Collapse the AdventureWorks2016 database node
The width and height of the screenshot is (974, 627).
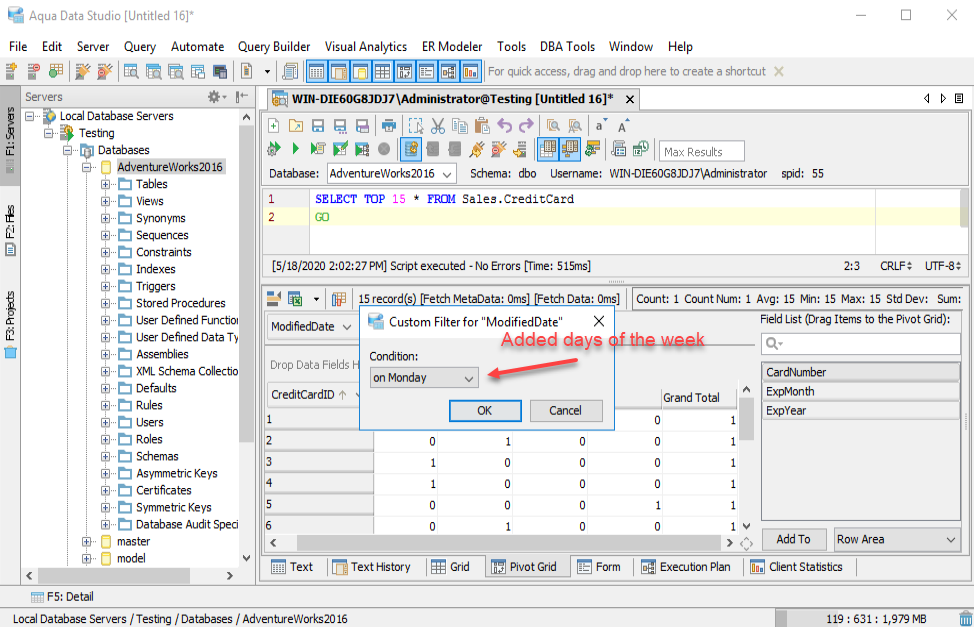(89, 167)
